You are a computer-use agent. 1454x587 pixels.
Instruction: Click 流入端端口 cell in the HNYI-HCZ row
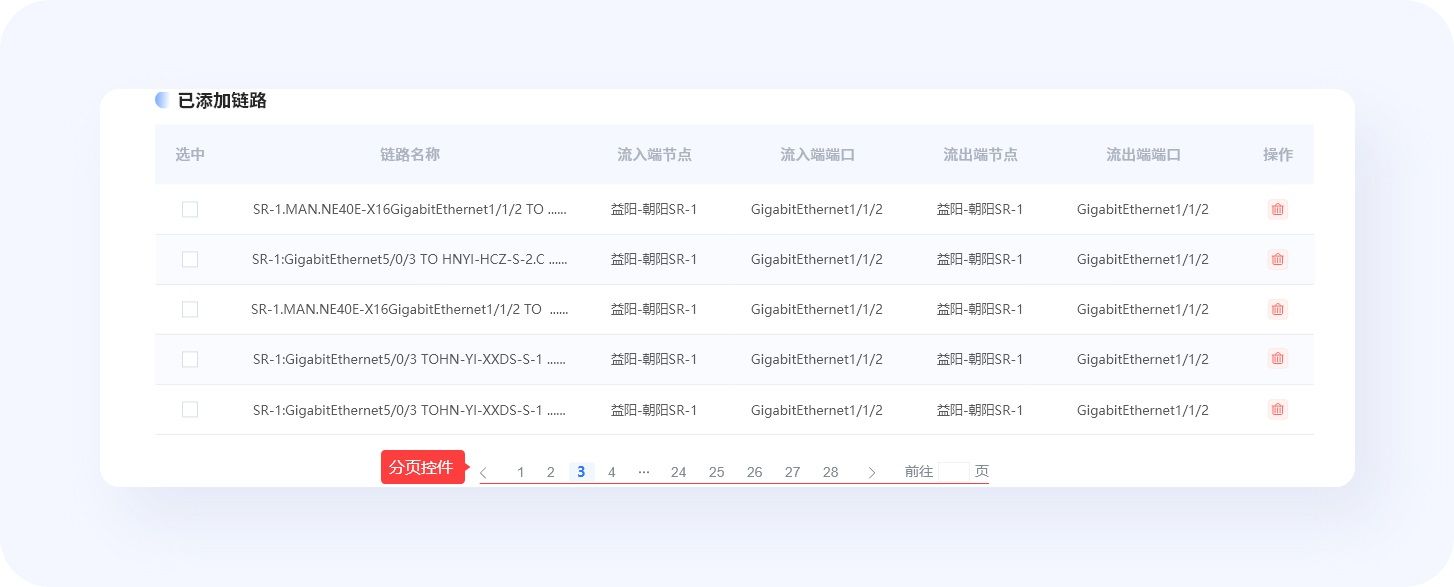pyautogui.click(x=817, y=259)
